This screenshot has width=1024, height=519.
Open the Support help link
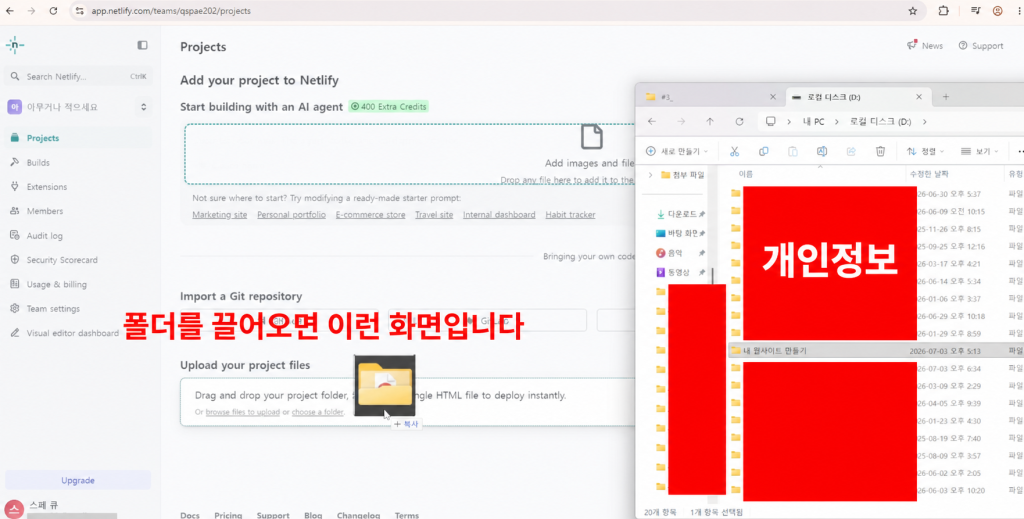point(980,46)
